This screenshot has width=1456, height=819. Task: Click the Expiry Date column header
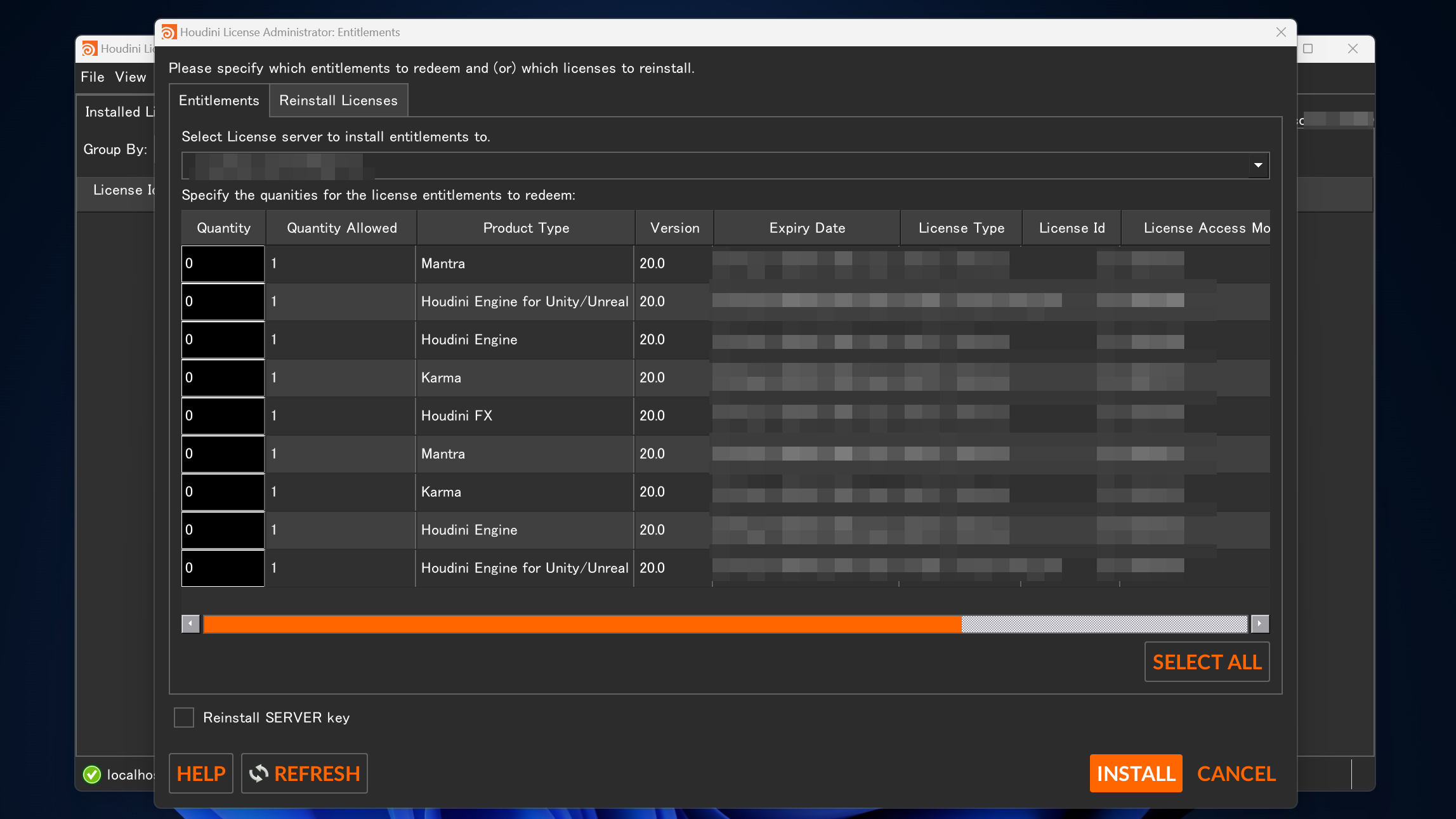point(807,228)
